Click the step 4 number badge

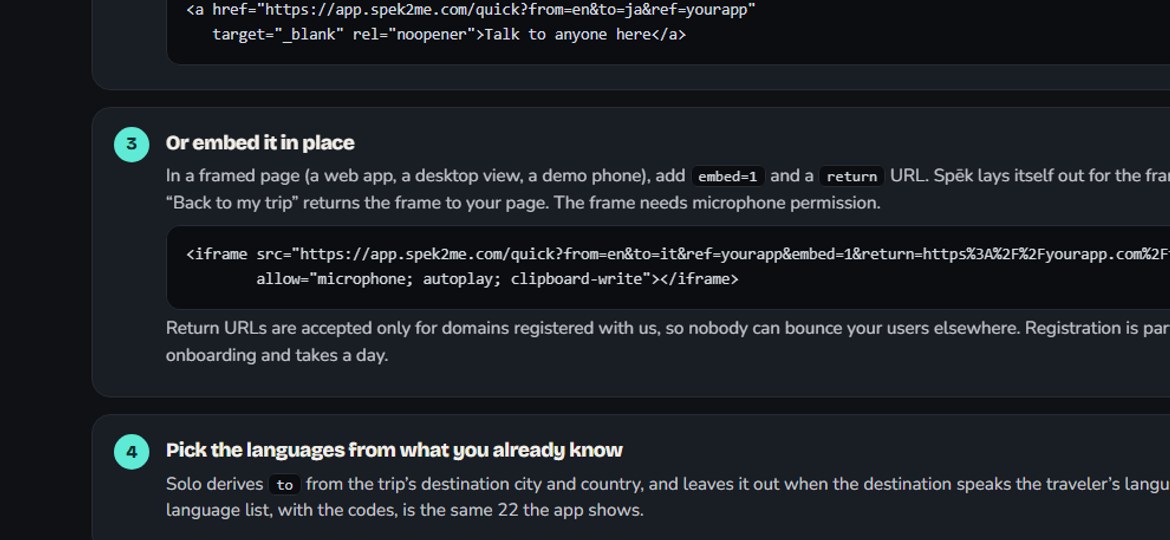pos(131,451)
